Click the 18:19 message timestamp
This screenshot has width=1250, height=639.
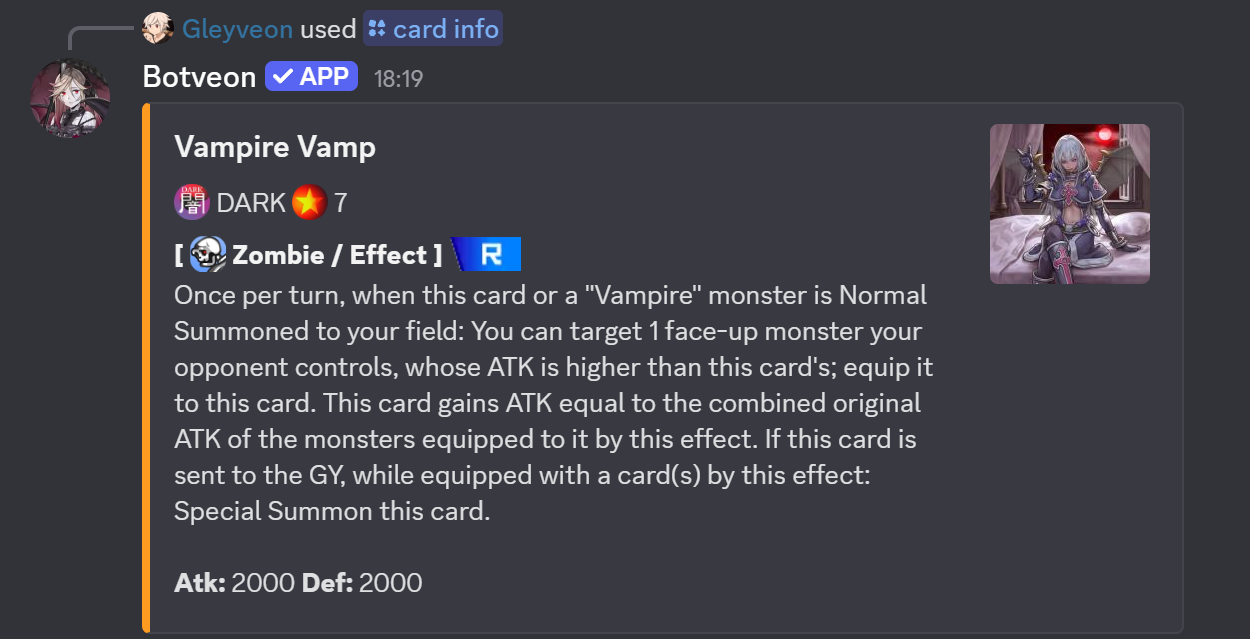coord(398,78)
